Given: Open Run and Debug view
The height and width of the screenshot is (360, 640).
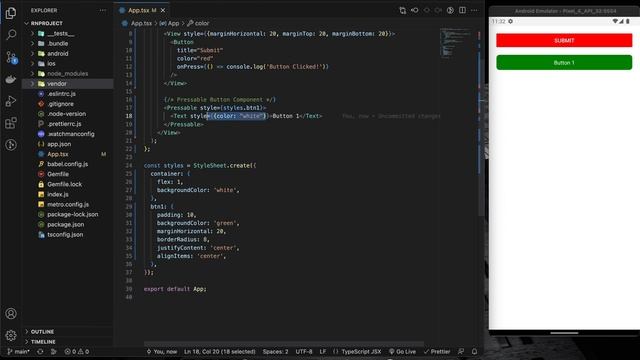Looking at the screenshot, I should point(11,101).
